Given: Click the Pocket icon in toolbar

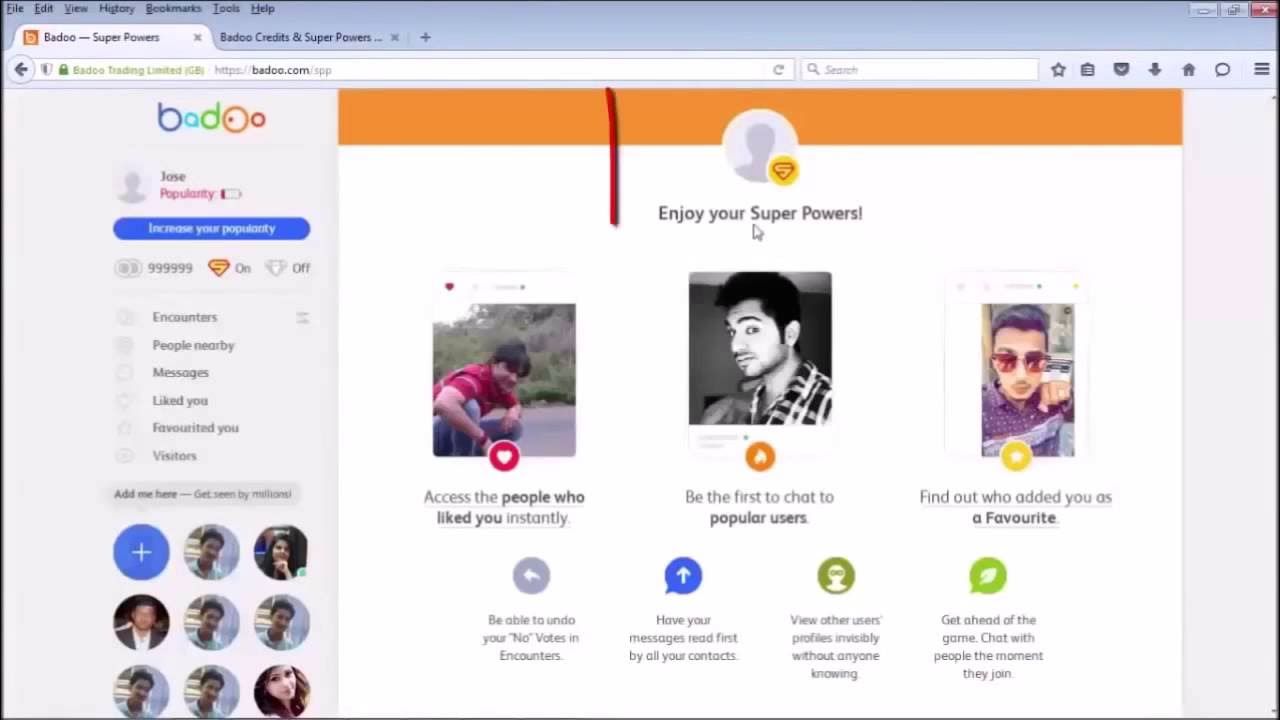Looking at the screenshot, I should pyautogui.click(x=1121, y=70).
